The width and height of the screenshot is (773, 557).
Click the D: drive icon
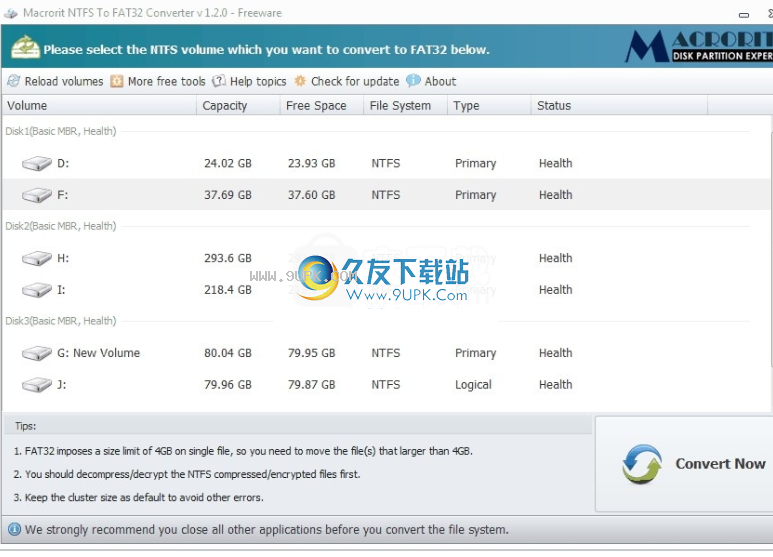coord(37,163)
